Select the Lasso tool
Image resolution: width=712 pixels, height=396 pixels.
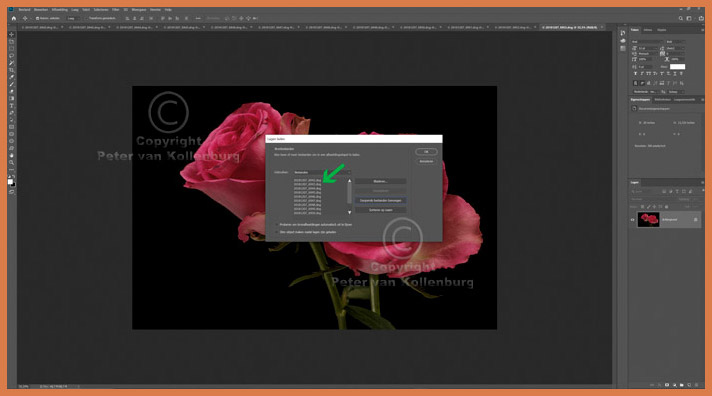point(12,56)
